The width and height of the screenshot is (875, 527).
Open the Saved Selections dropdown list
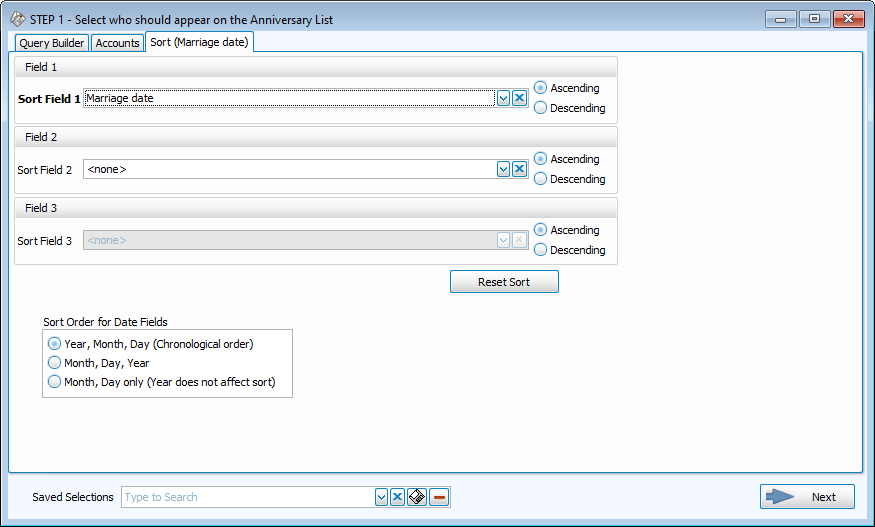coord(381,497)
